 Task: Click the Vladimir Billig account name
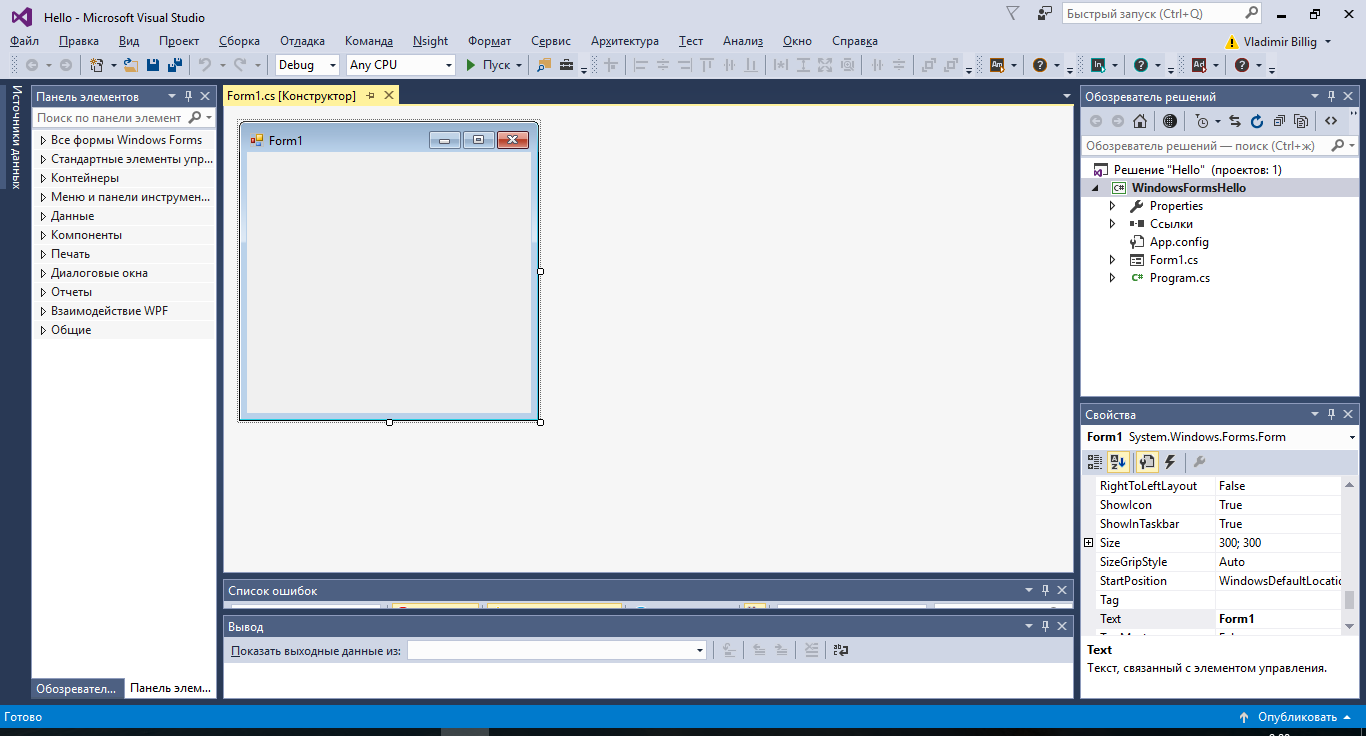1281,42
